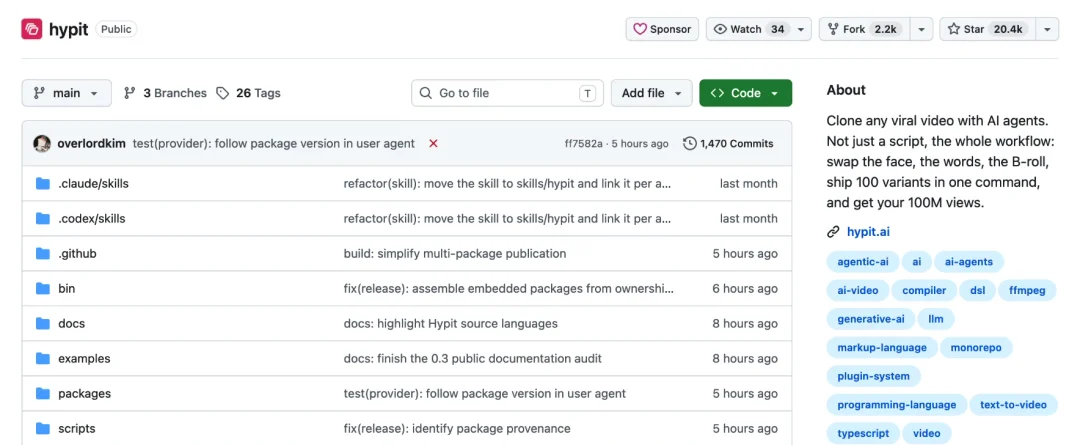Click the hypit repository logo icon

[32, 30]
